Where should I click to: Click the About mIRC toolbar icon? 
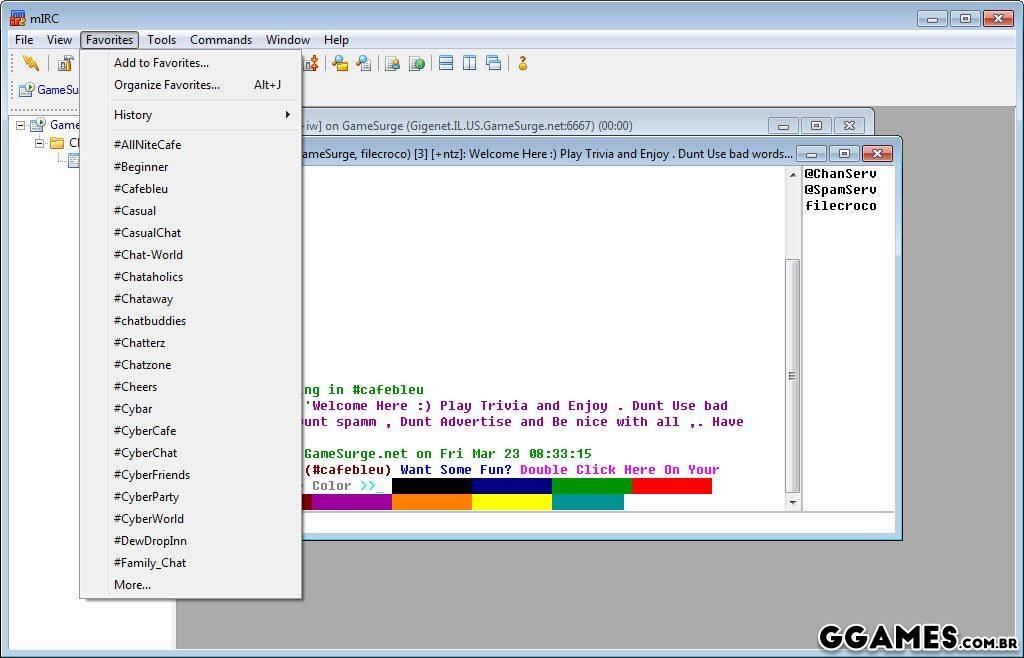522,63
